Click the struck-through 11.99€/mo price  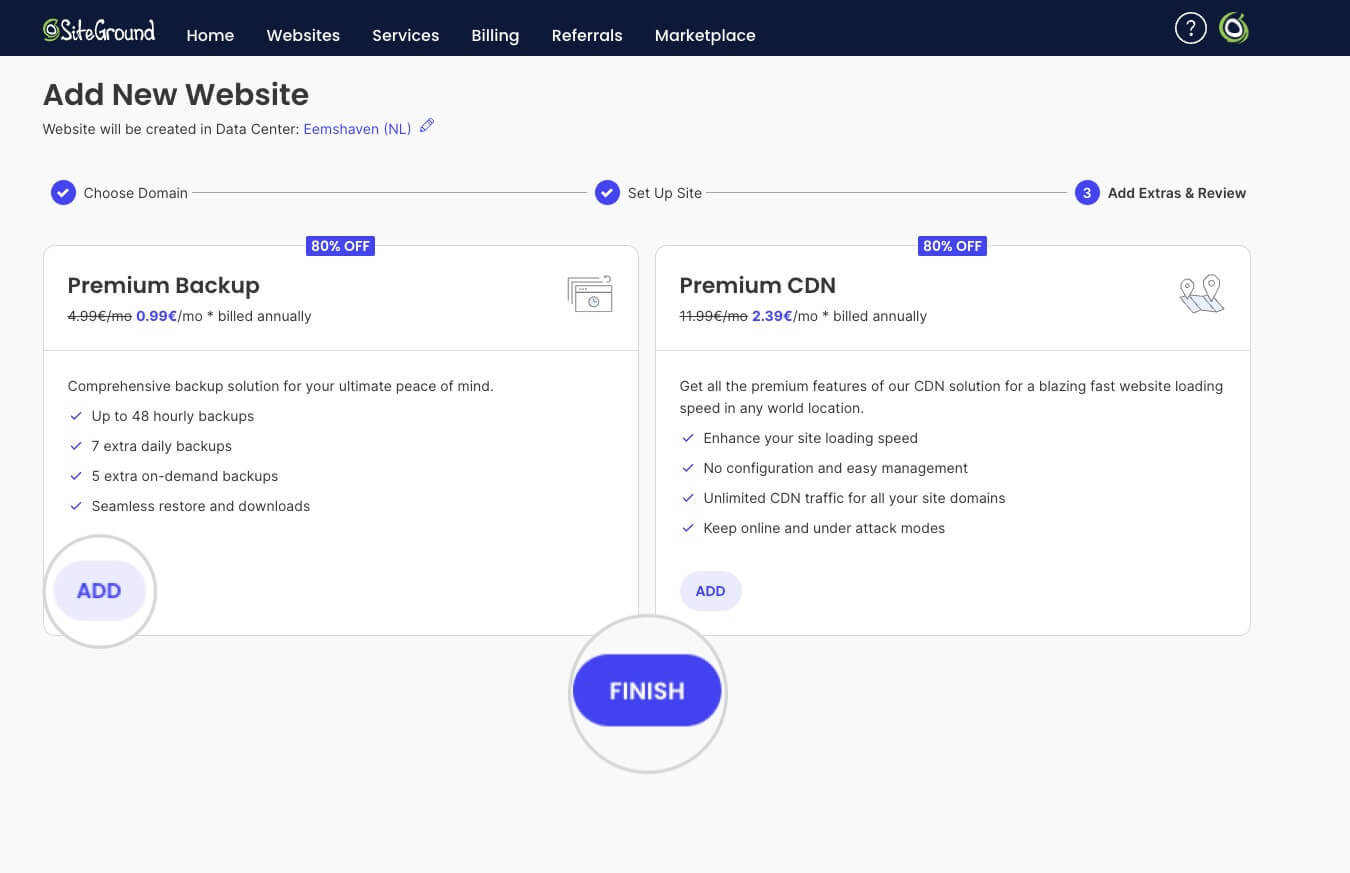click(713, 316)
